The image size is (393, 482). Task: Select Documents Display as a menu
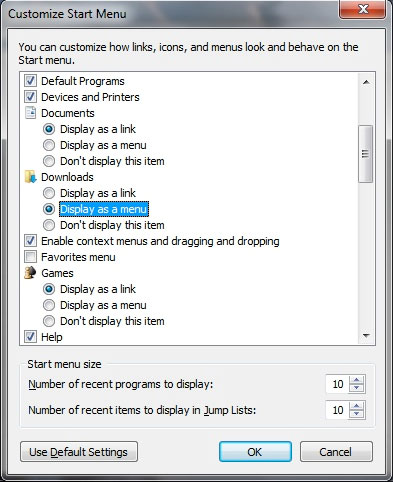(49, 145)
